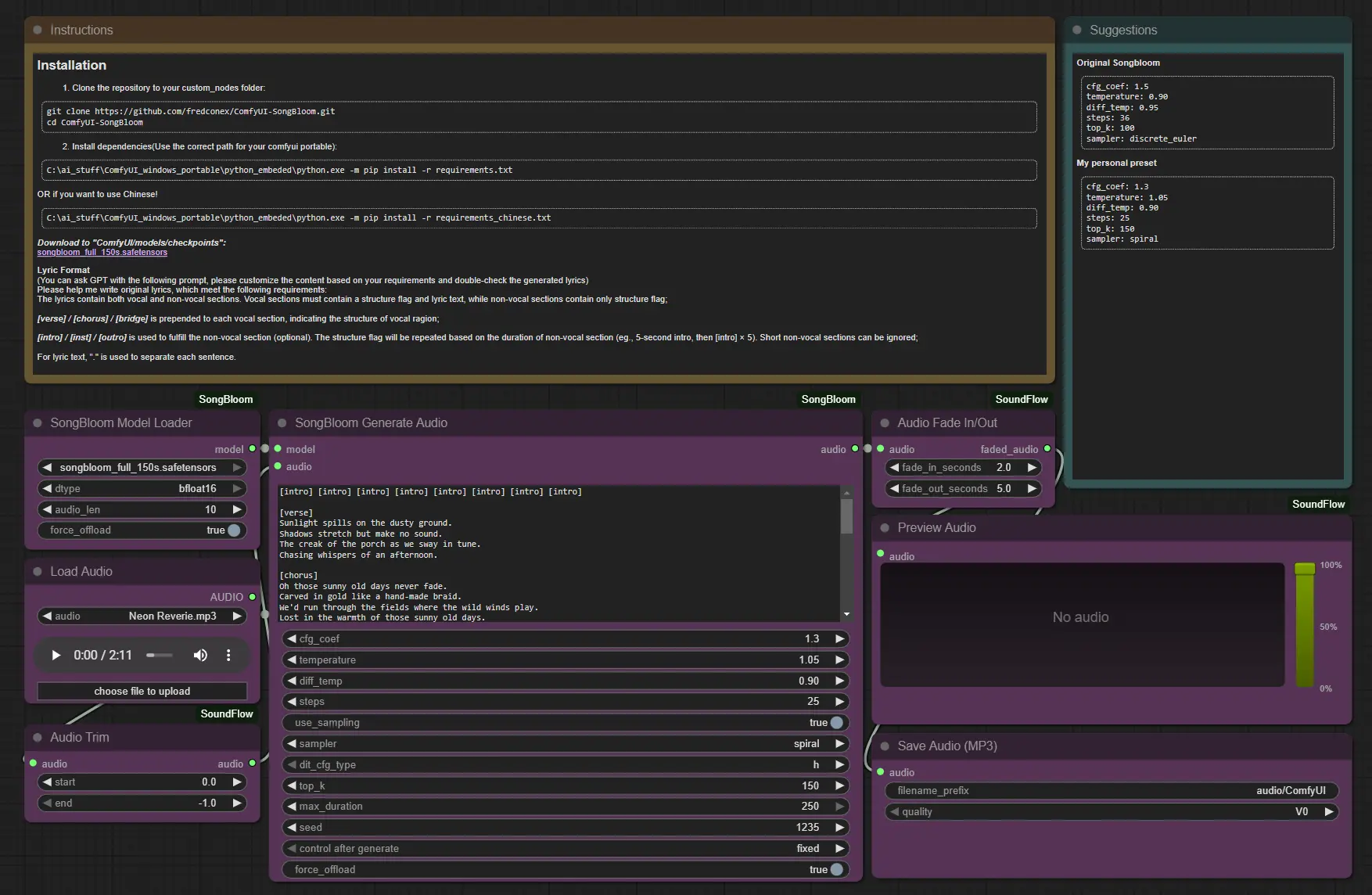Viewport: 1372px width, 895px height.
Task: Click the filename_prefix input field
Action: pyautogui.click(x=1111, y=791)
